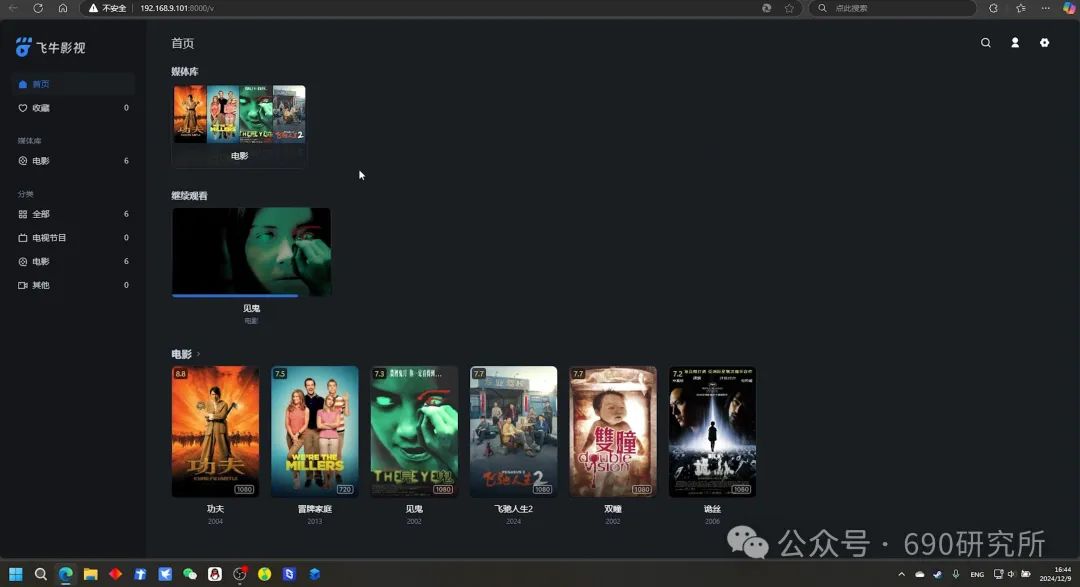Click the Edge icon in the taskbar
The height and width of the screenshot is (587, 1080).
[65, 574]
